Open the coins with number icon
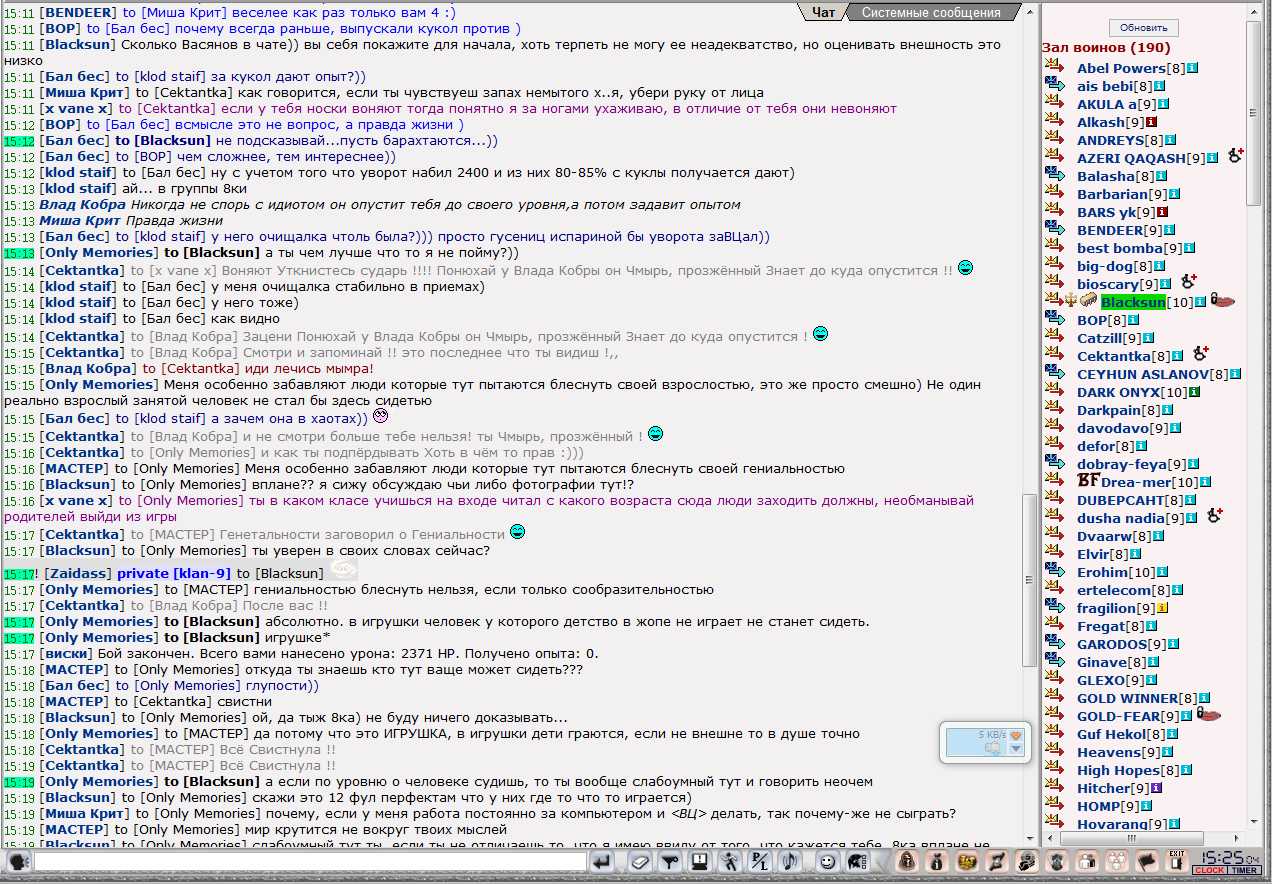Image resolution: width=1272 pixels, height=884 pixels. [1027, 862]
